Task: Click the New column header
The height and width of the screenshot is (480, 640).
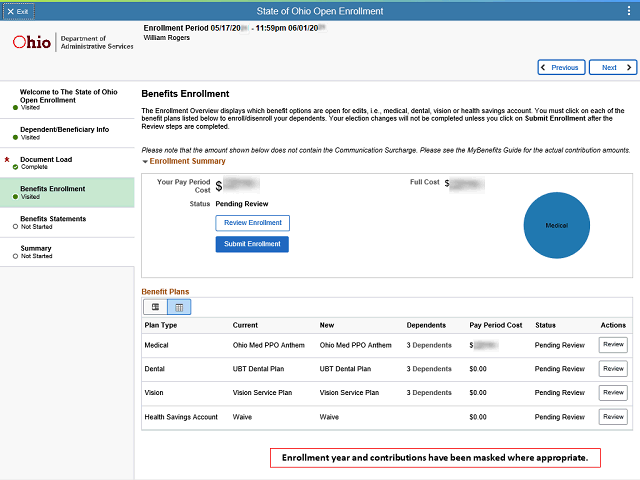Action: 327,325
